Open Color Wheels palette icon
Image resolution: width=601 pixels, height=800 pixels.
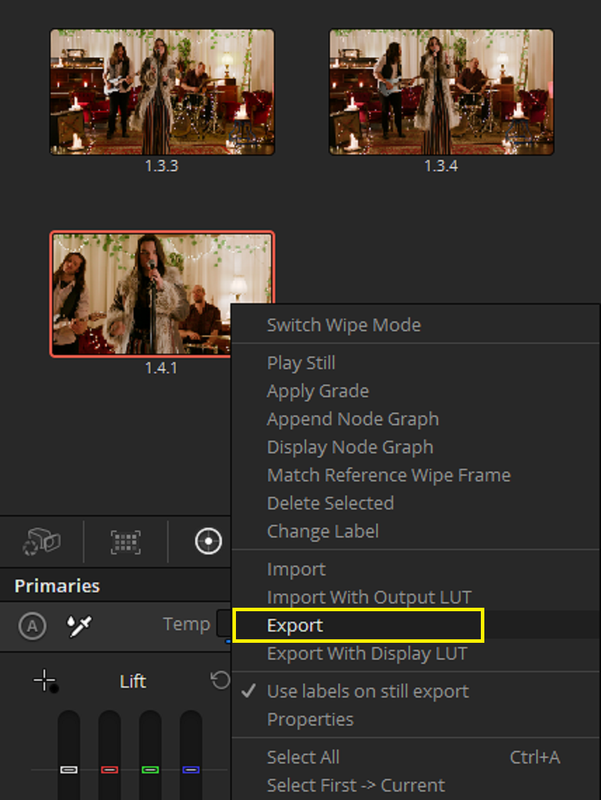point(208,541)
